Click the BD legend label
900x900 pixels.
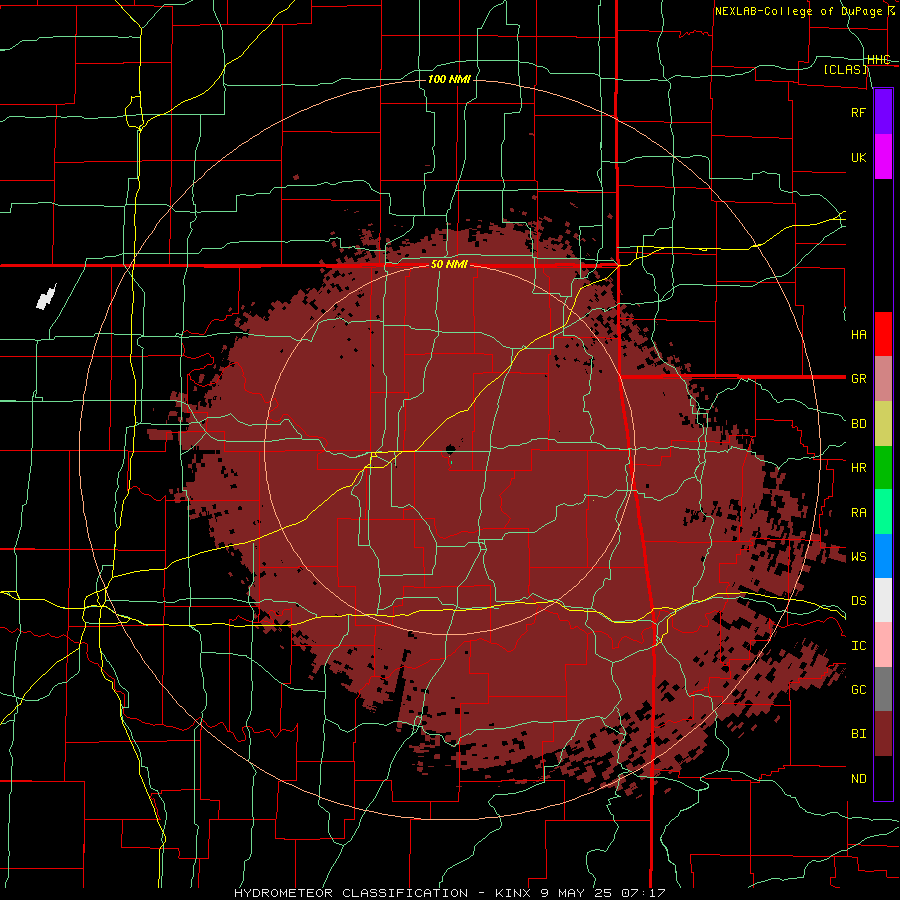tap(858, 424)
